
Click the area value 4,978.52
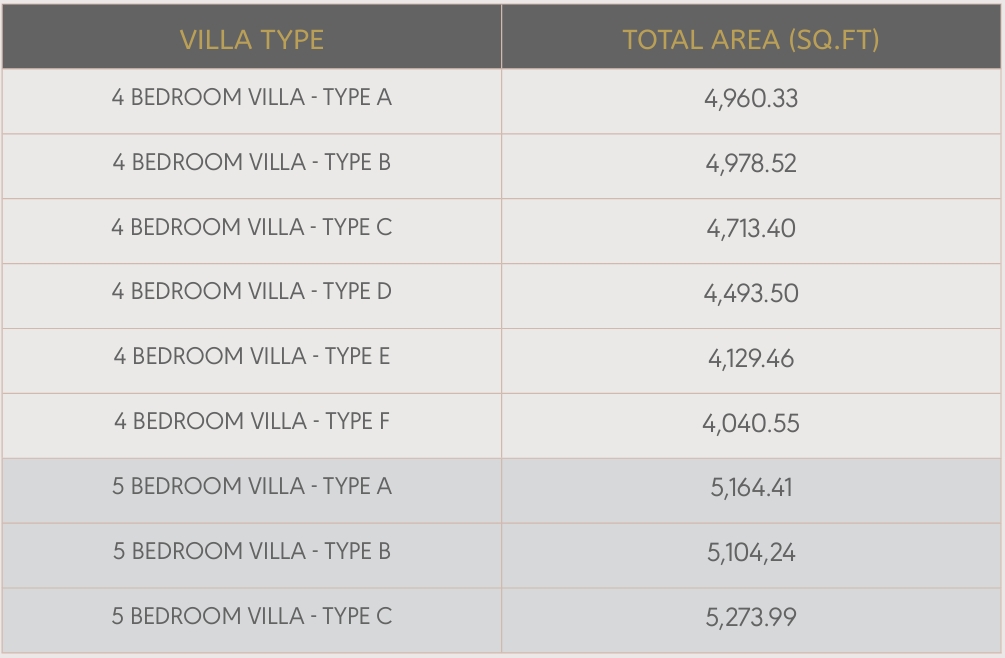pyautogui.click(x=751, y=164)
